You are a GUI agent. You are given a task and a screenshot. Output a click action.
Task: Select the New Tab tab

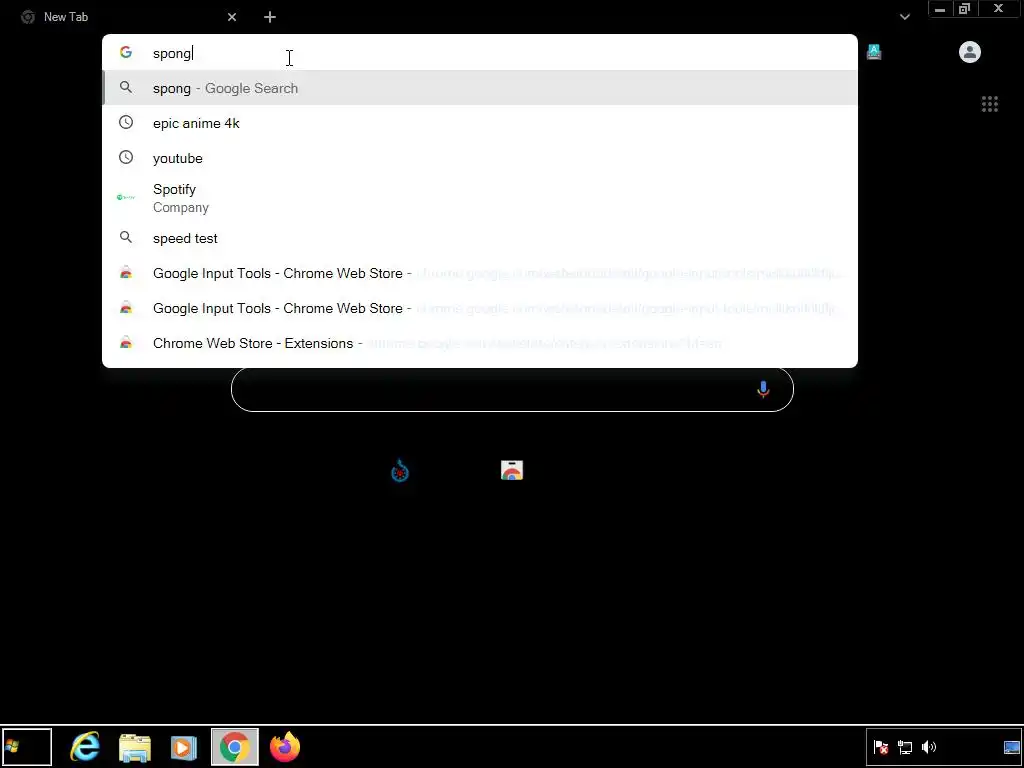point(129,17)
